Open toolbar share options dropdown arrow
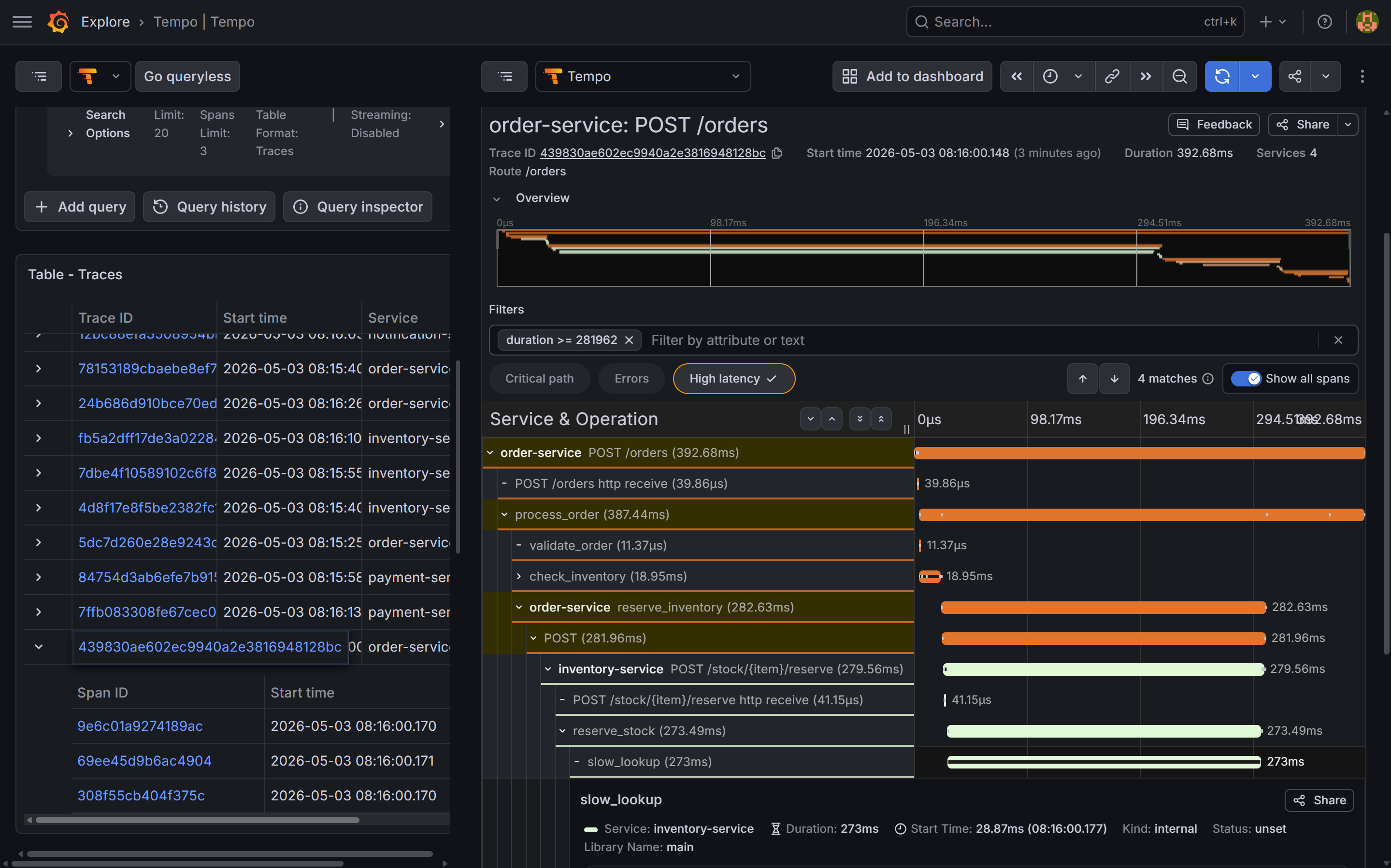 1326,76
